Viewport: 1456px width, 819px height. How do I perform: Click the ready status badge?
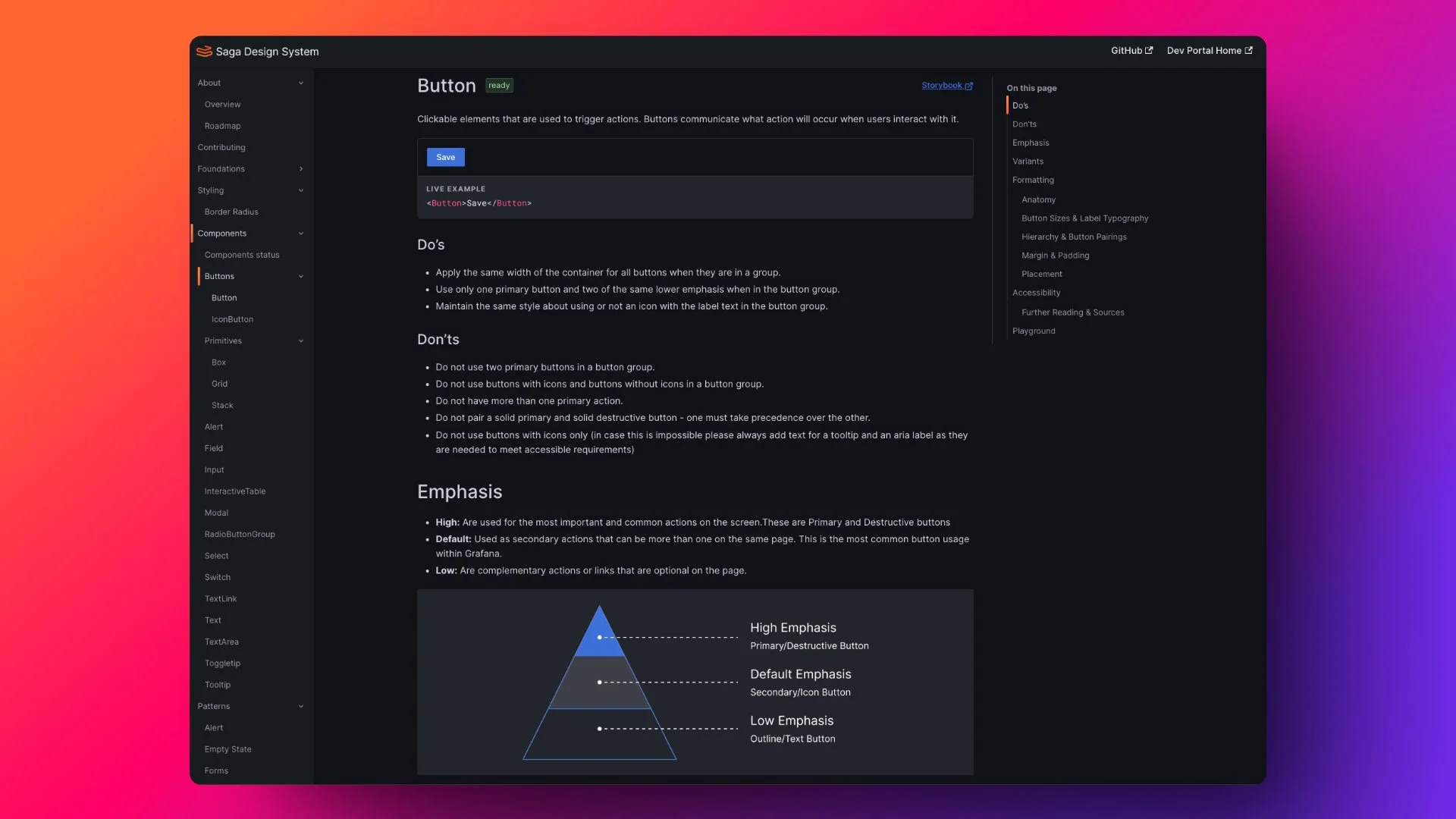point(499,86)
